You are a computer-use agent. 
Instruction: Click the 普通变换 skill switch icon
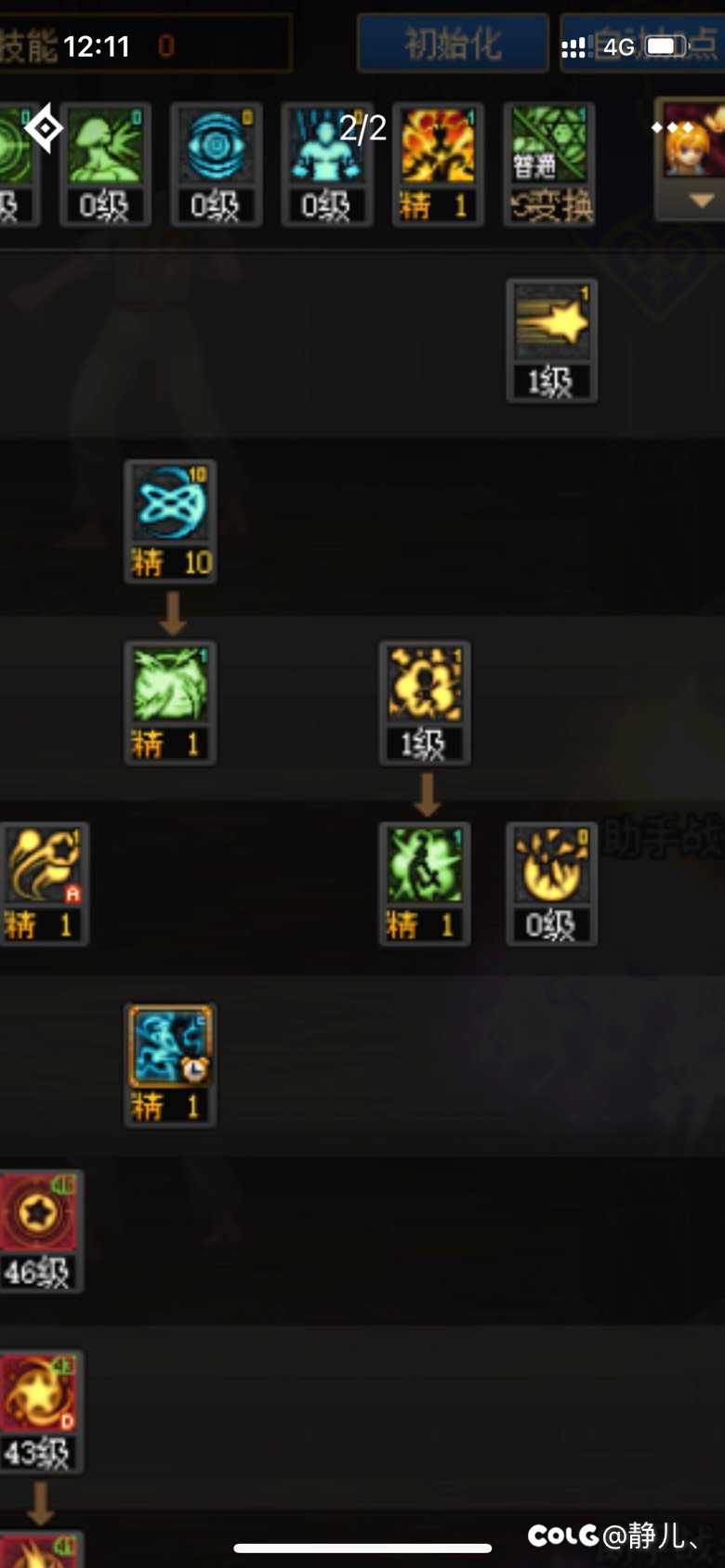pyautogui.click(x=550, y=164)
